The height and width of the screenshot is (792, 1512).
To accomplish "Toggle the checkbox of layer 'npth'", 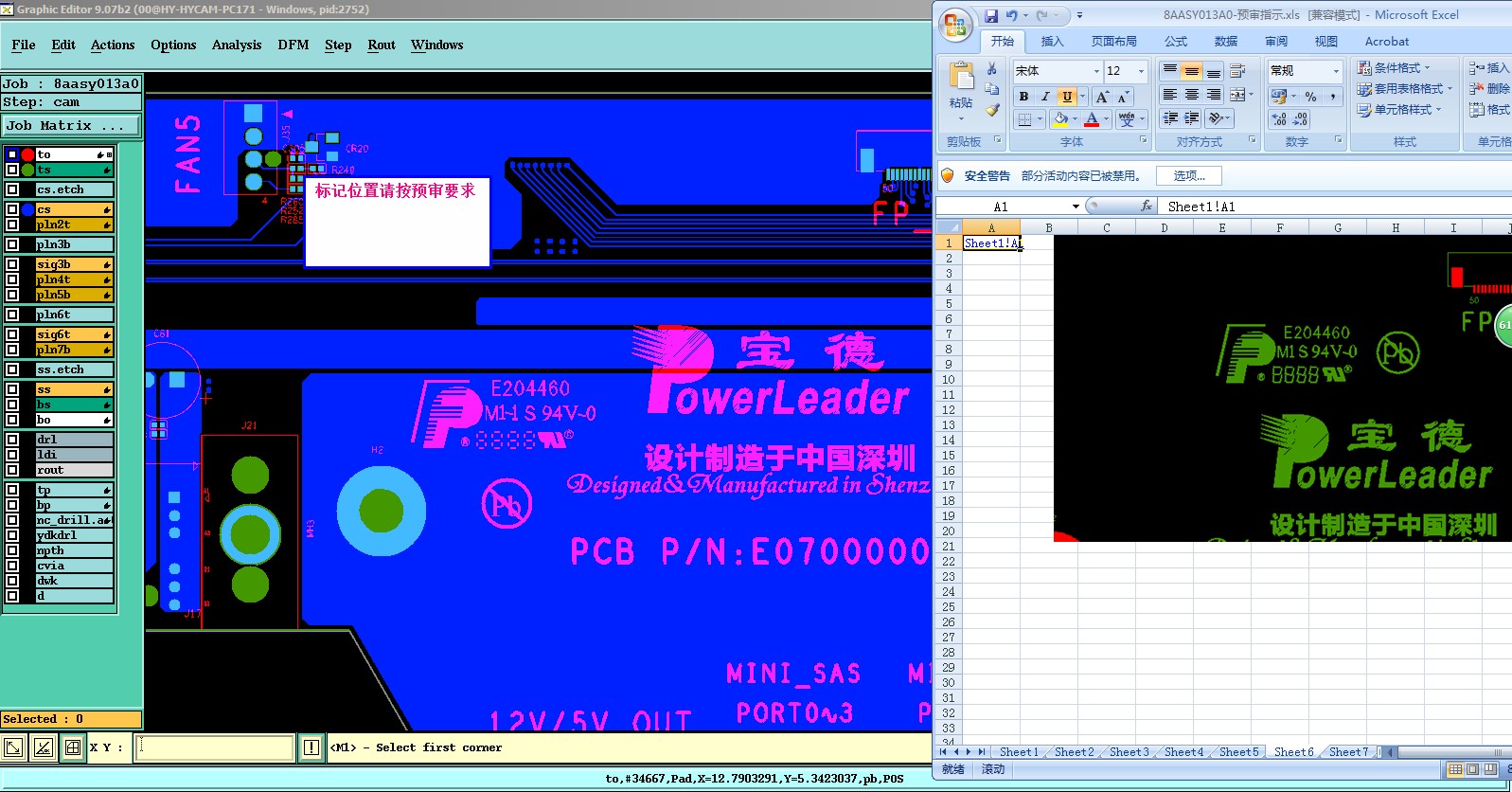I will click(12, 550).
